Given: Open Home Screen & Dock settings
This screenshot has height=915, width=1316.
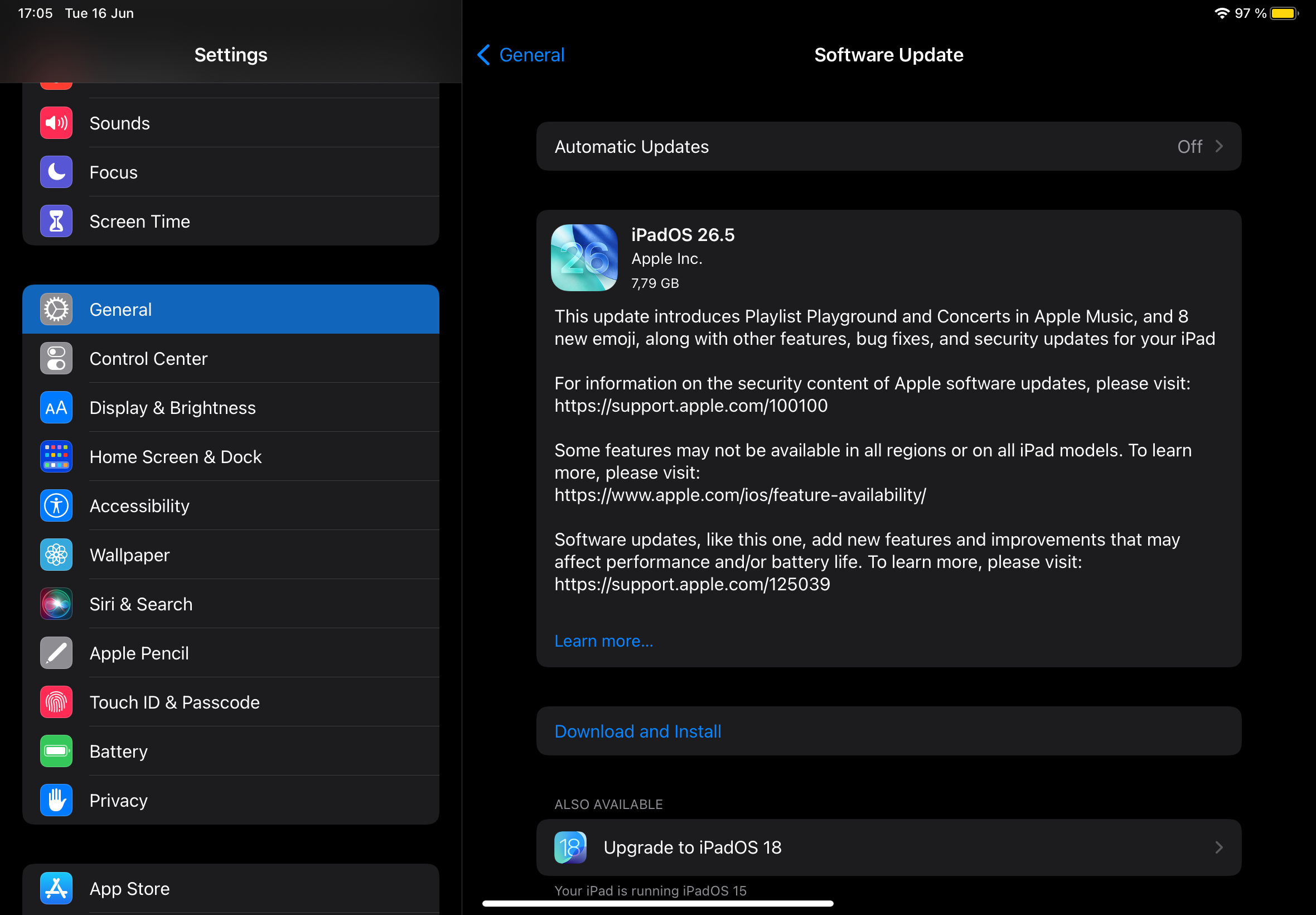Looking at the screenshot, I should [x=231, y=457].
